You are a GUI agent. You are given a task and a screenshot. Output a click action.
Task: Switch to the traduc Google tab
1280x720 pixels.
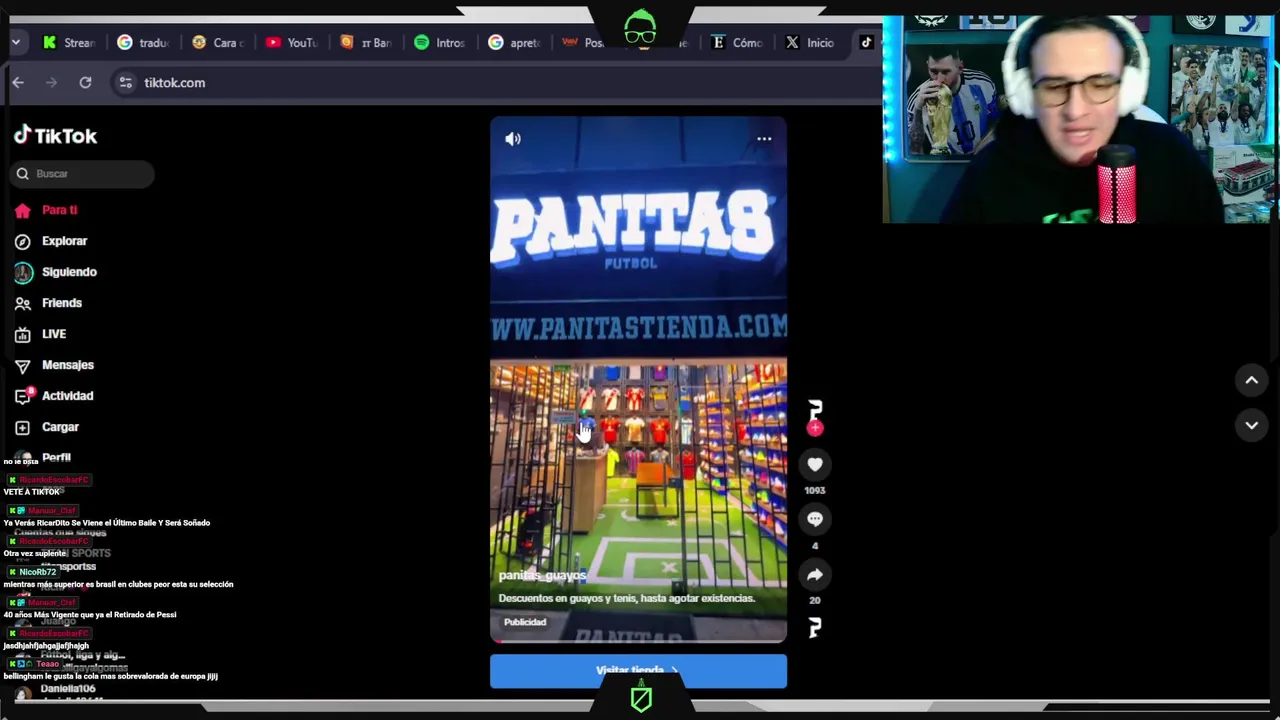[143, 43]
